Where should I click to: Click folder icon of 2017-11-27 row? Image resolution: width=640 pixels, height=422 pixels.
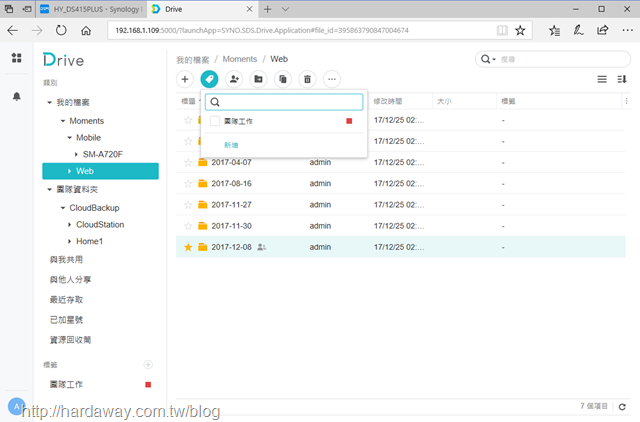[x=202, y=204]
